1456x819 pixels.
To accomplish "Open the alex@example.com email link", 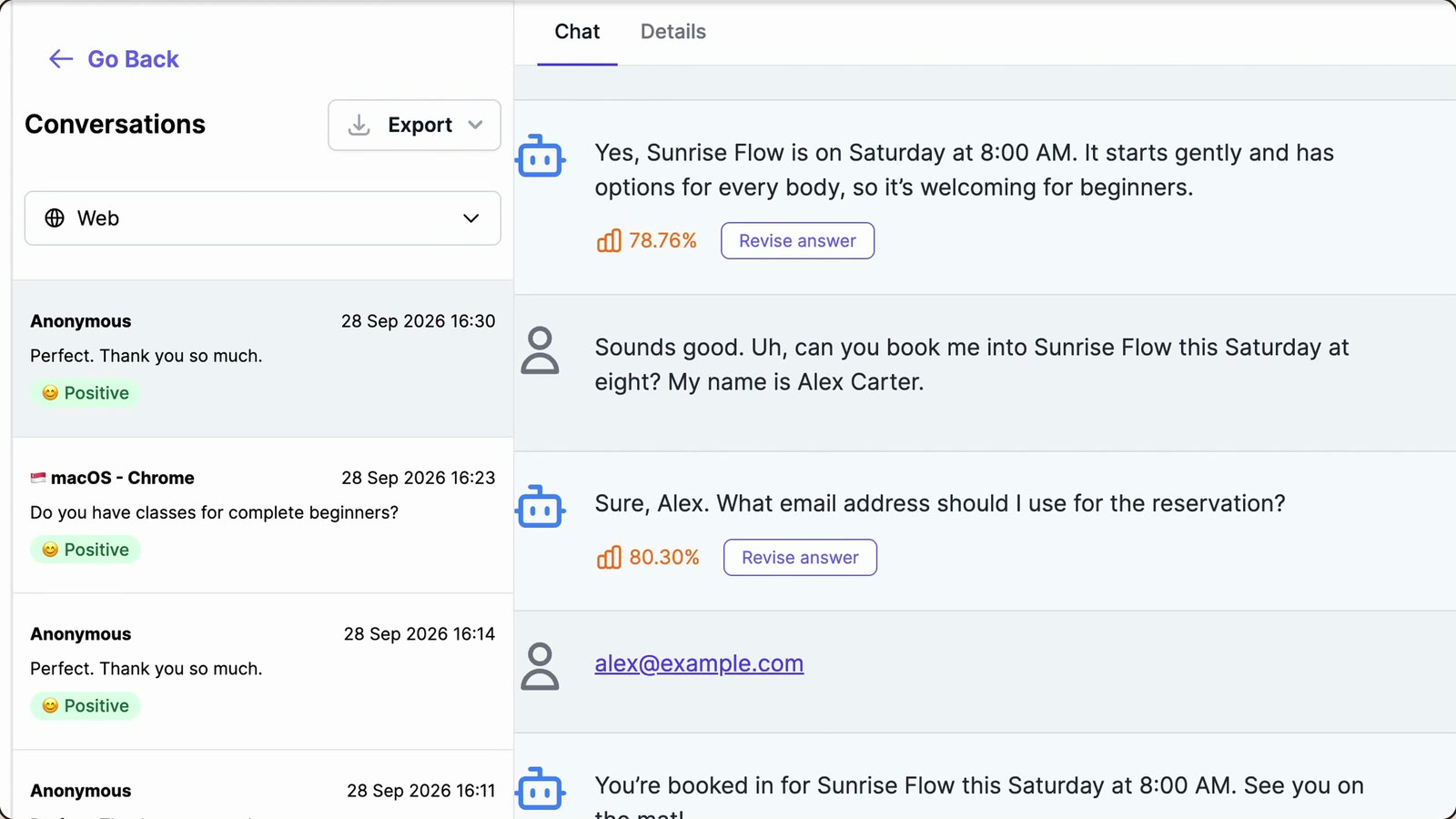I will 699,663.
